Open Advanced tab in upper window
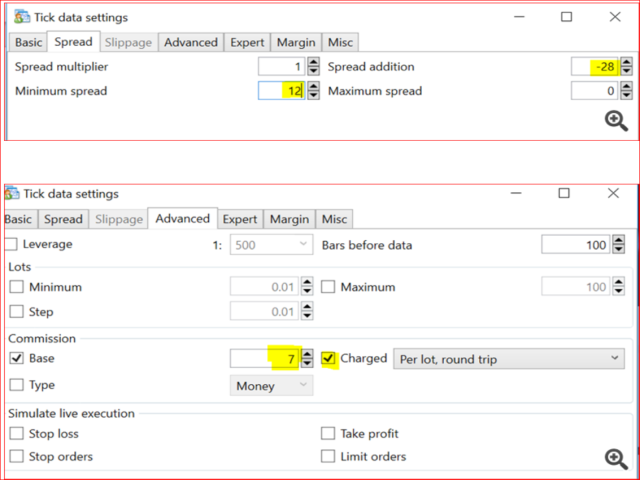Image resolution: width=640 pixels, height=480 pixels. click(191, 42)
